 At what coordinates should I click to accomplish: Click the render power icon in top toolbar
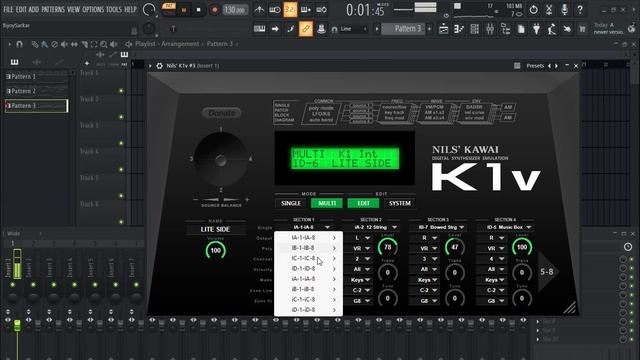click(x=533, y=9)
